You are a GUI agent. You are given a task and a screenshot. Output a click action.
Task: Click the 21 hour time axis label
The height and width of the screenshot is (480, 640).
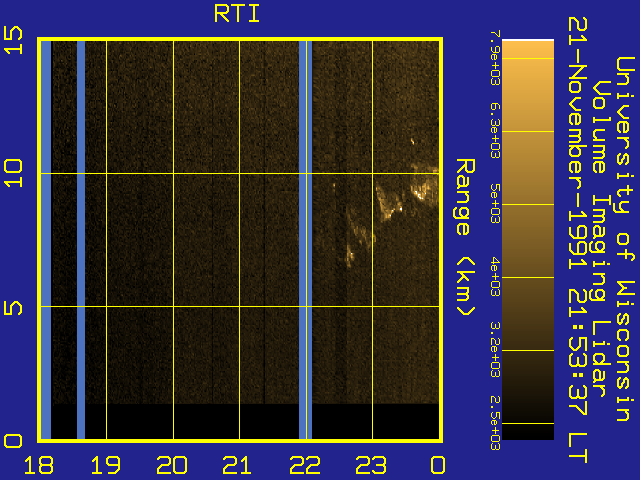pyautogui.click(x=238, y=465)
